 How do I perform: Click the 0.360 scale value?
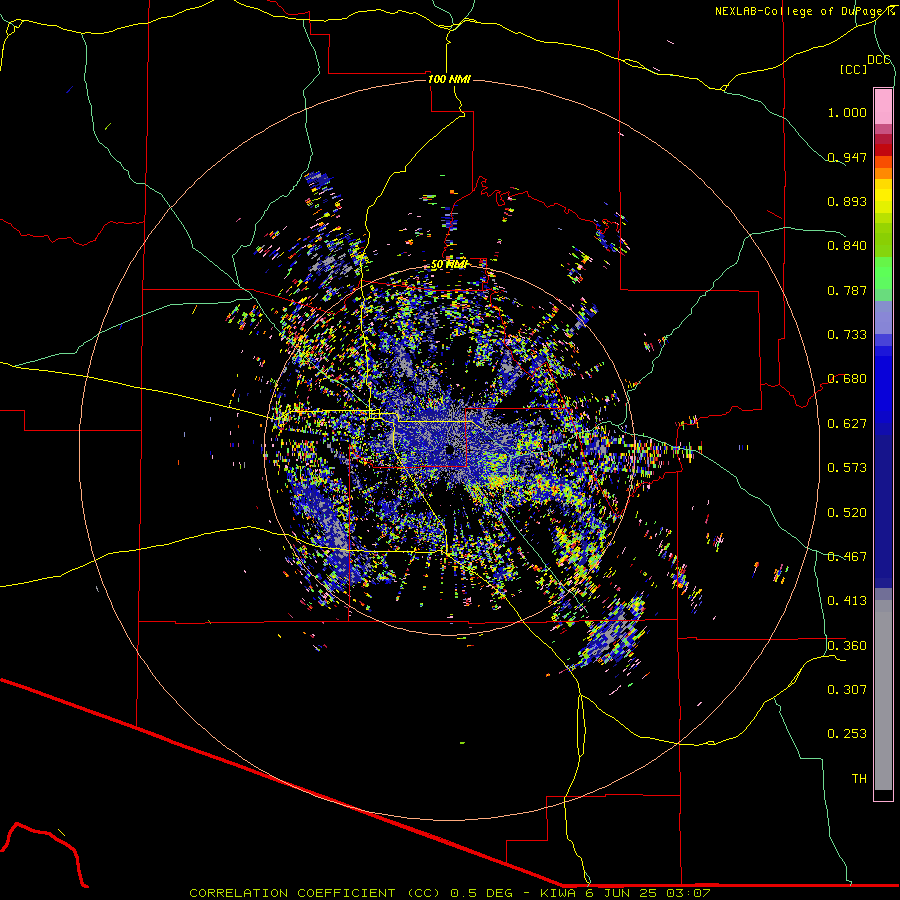tap(847, 646)
